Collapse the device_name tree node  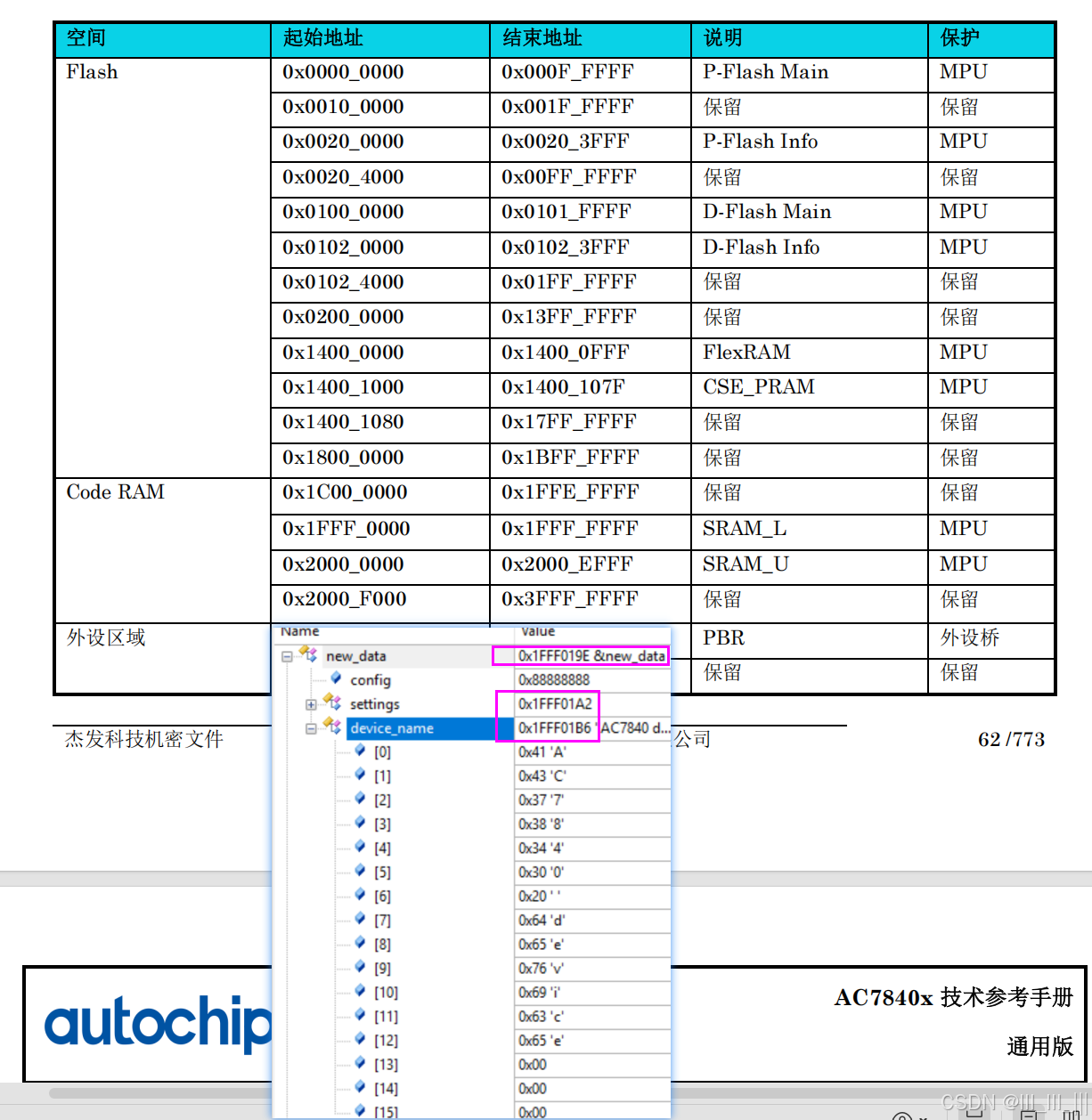pyautogui.click(x=311, y=728)
